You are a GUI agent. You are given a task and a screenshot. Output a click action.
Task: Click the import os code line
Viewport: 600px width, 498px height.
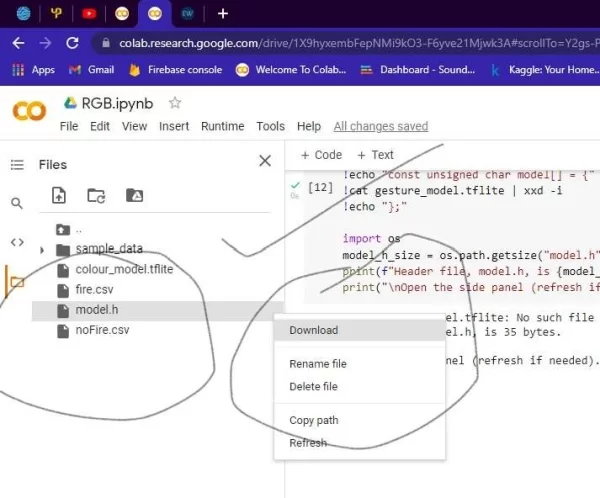coord(371,239)
